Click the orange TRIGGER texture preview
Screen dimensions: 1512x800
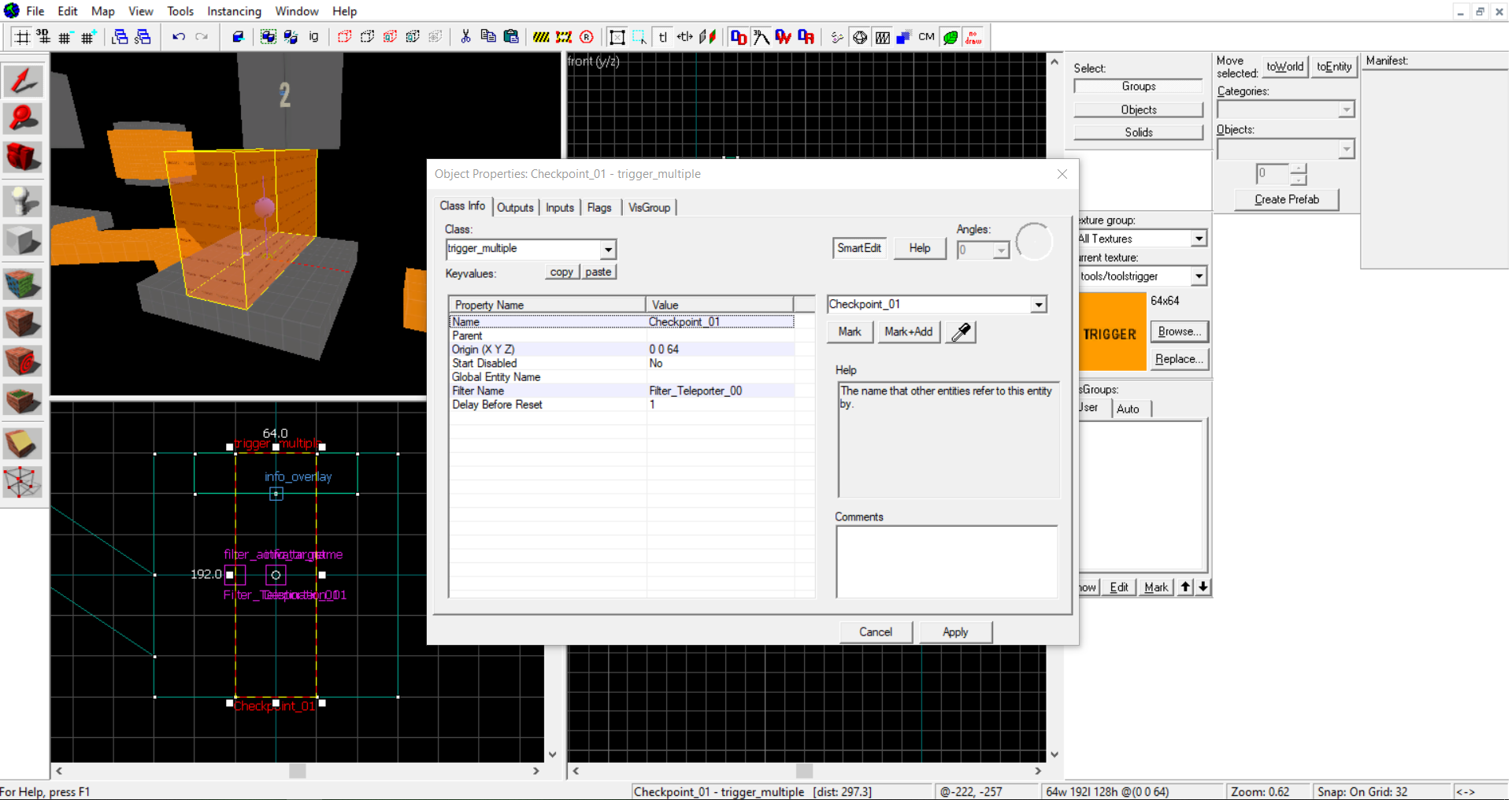1111,332
